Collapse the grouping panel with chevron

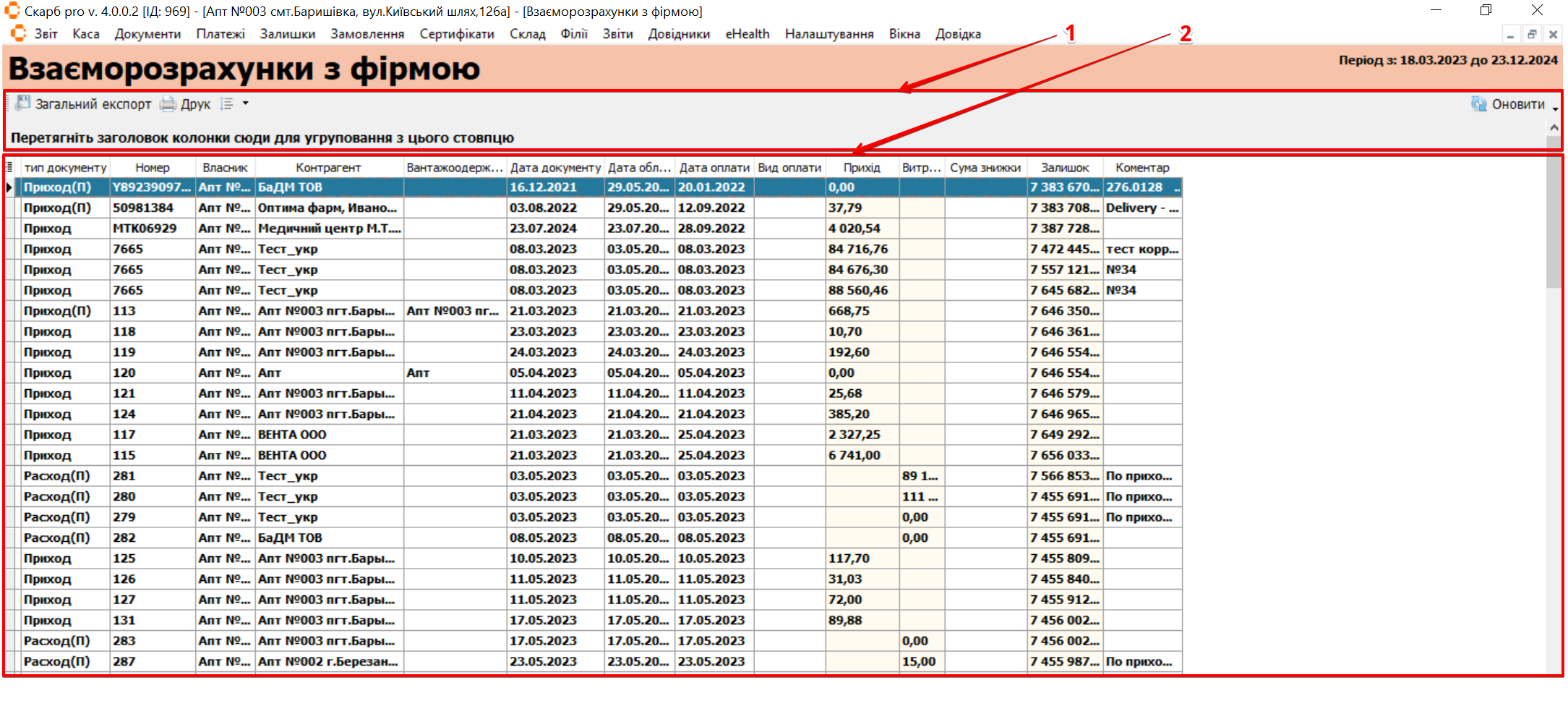point(1554,127)
